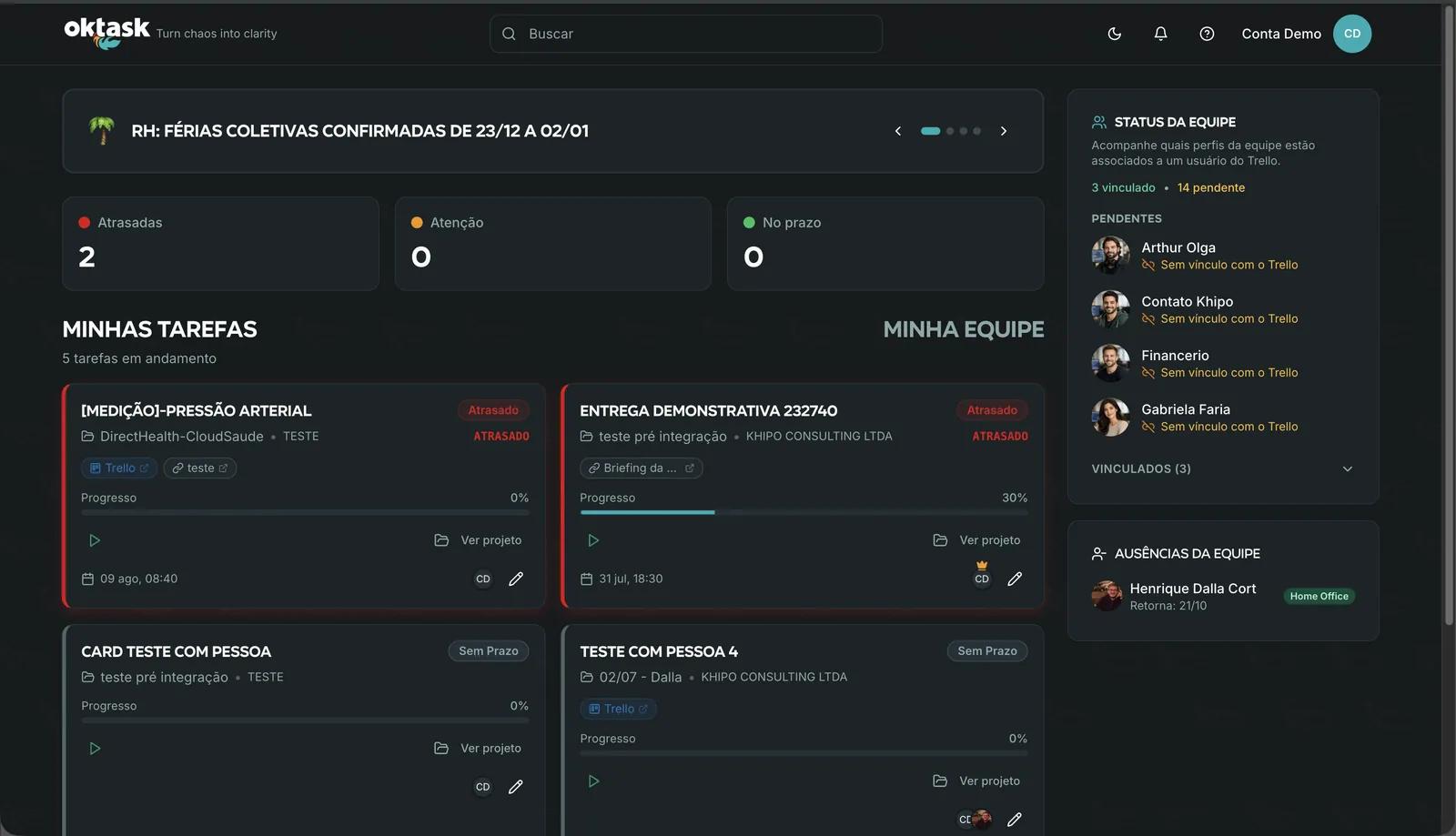Open Trello link on Pressão Arterial card

[x=119, y=468]
